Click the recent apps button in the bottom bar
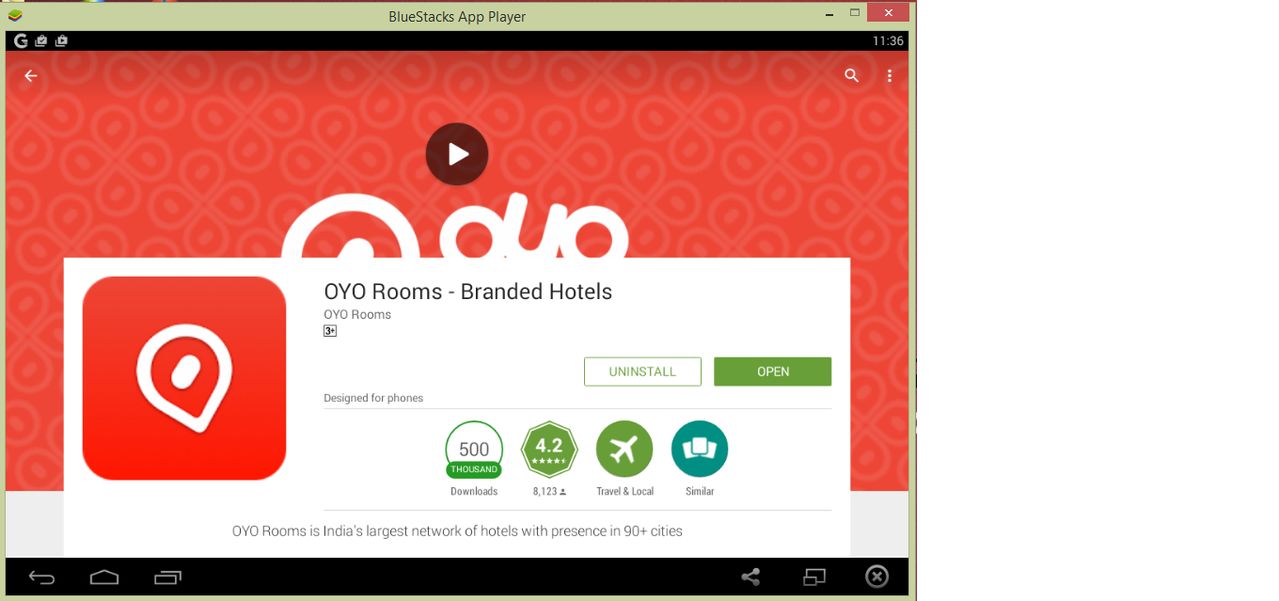The height and width of the screenshot is (601, 1279). 167,577
